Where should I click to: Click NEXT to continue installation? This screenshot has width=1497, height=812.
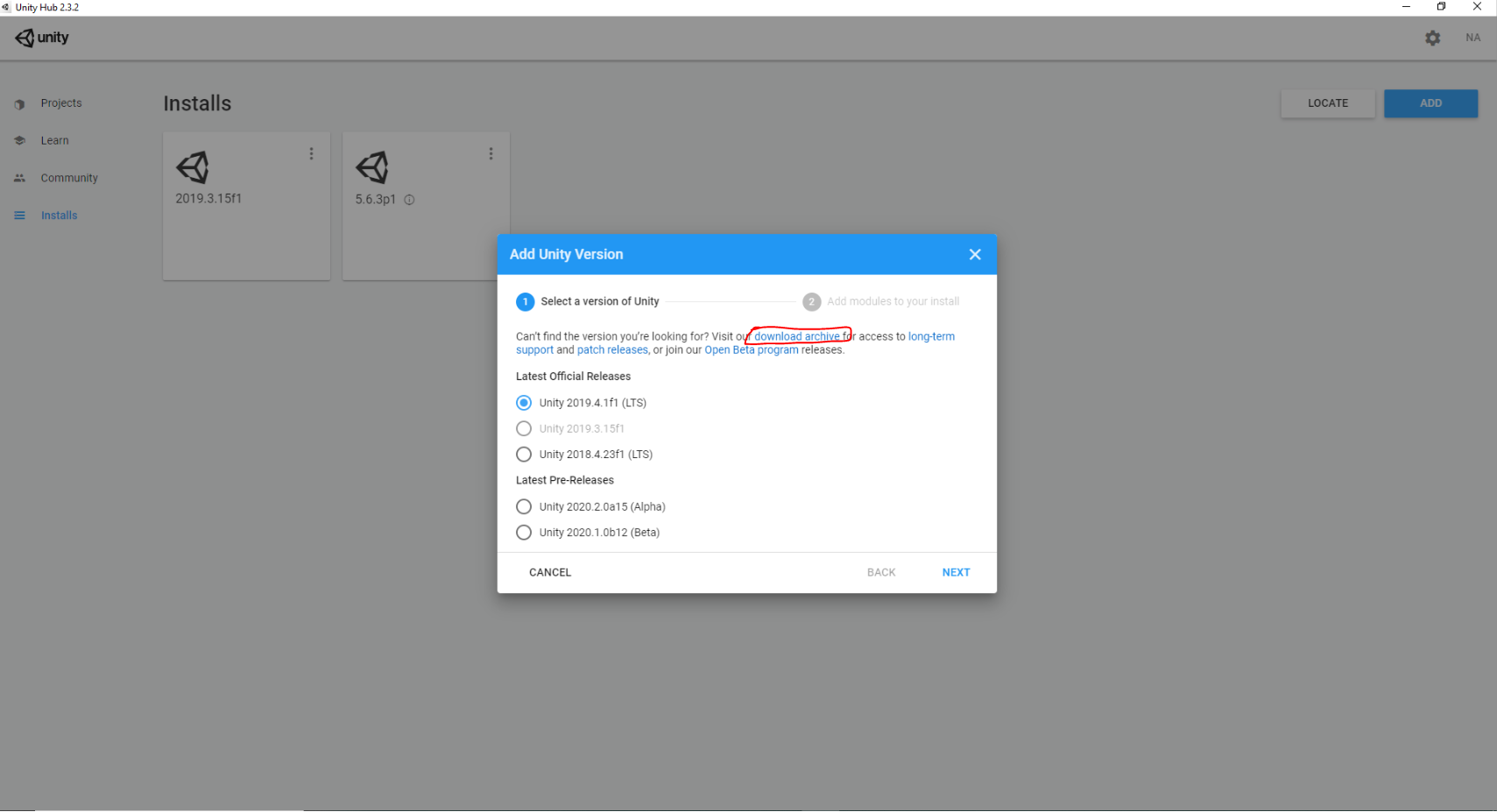click(956, 572)
